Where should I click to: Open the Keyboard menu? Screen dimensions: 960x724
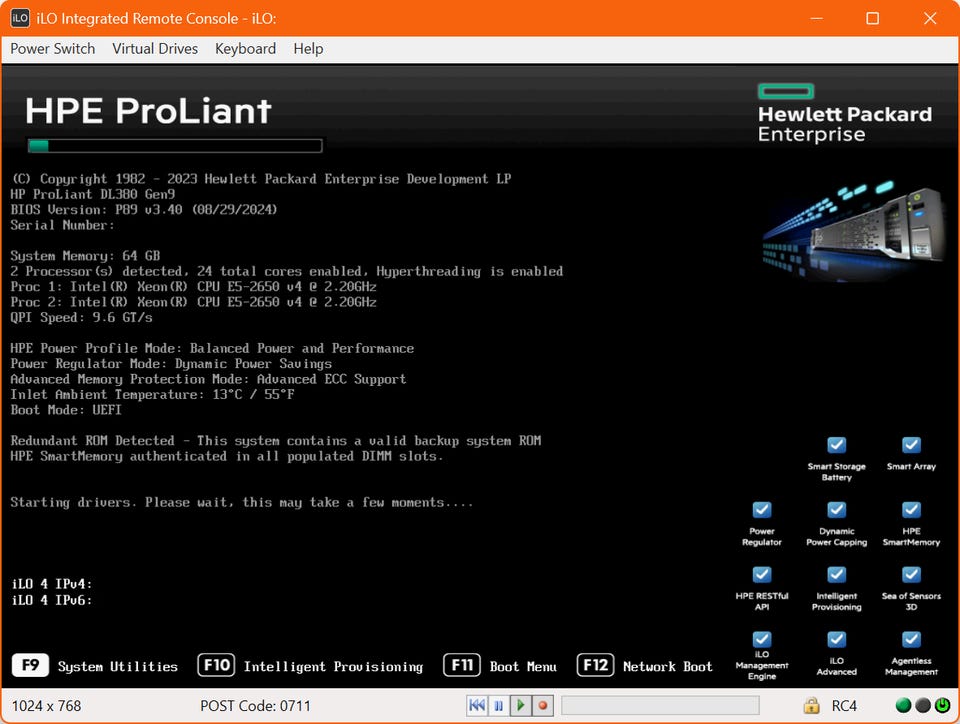(246, 49)
